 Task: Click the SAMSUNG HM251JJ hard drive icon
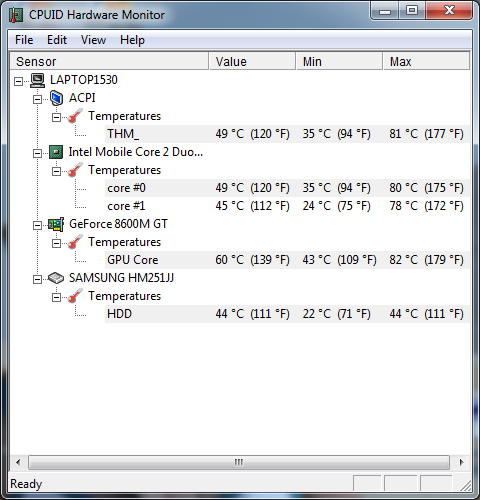[x=56, y=278]
